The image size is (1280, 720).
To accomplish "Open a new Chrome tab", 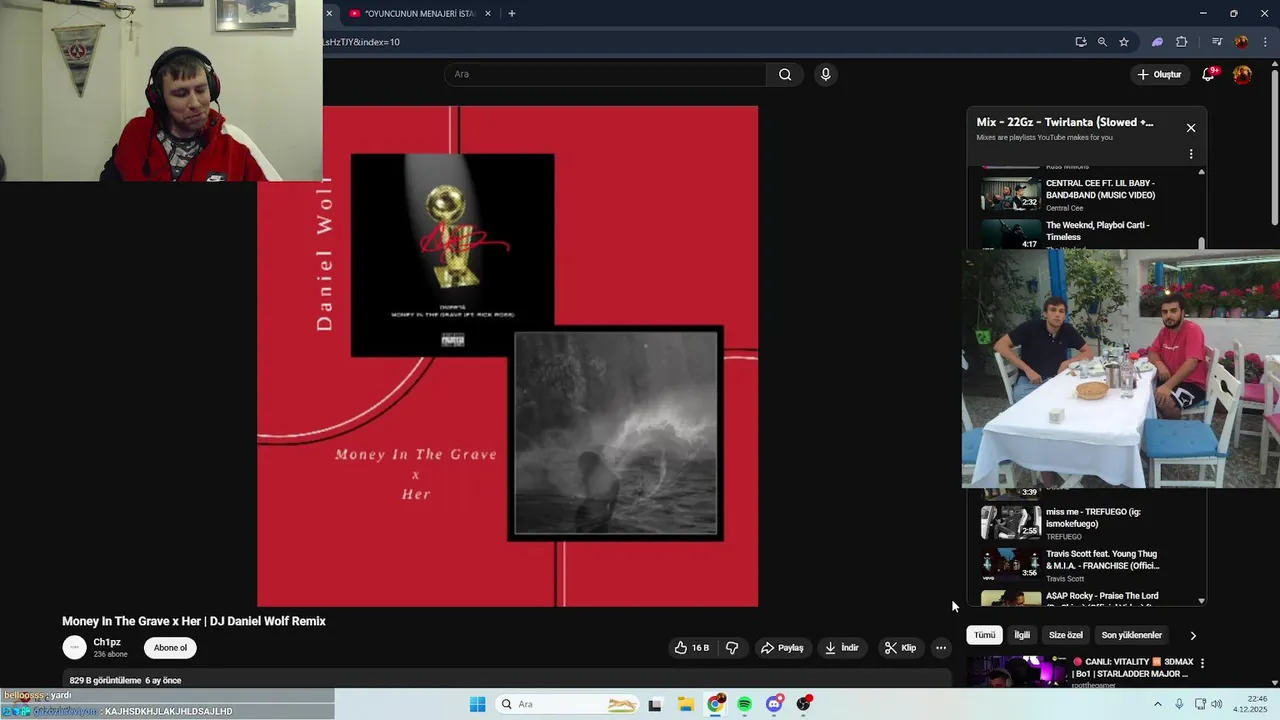I will pos(511,14).
